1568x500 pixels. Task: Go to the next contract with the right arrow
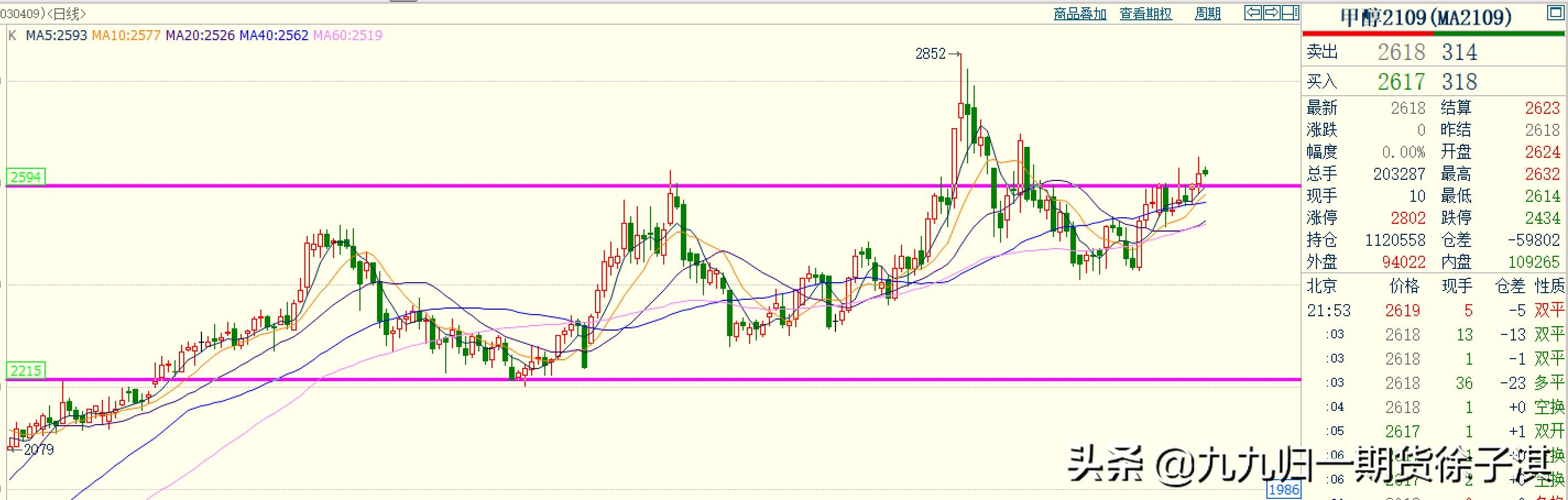click(1271, 13)
